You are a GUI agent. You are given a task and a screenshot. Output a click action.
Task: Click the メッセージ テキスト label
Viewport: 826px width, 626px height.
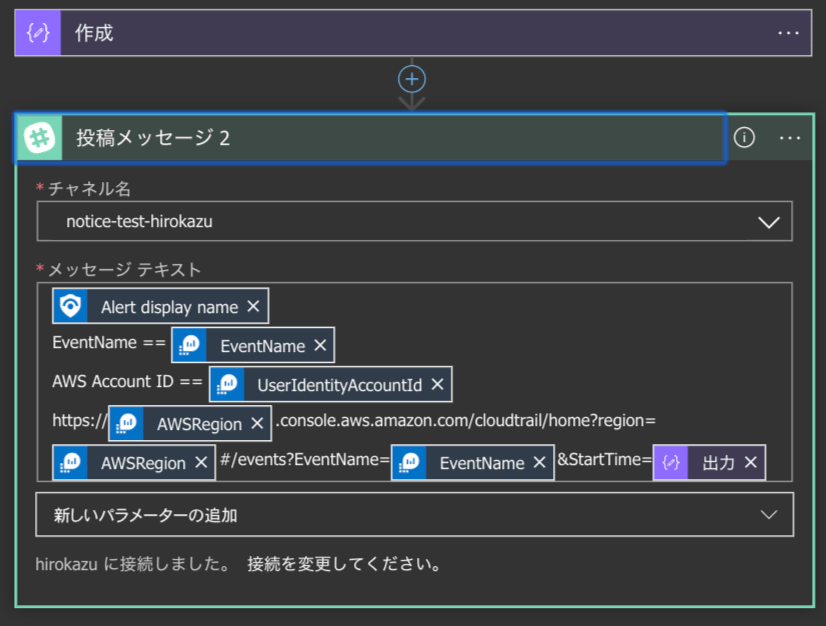(124, 269)
